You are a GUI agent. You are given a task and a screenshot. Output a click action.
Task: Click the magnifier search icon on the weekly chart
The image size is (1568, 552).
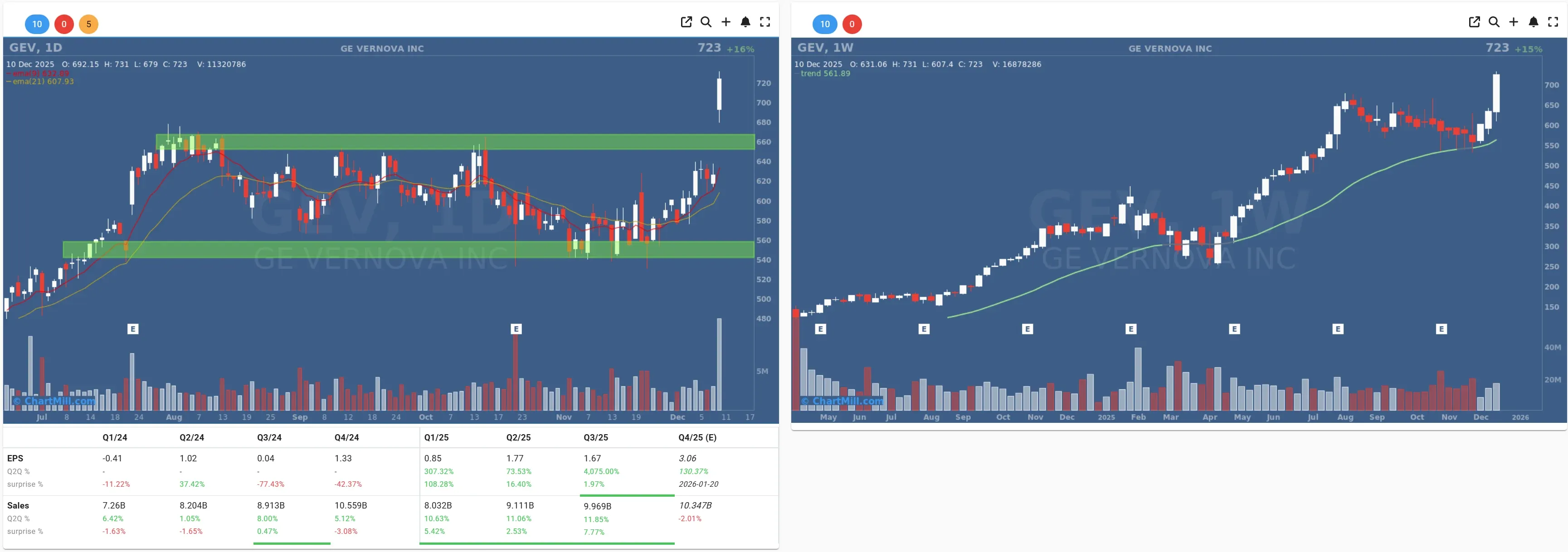coord(1494,22)
